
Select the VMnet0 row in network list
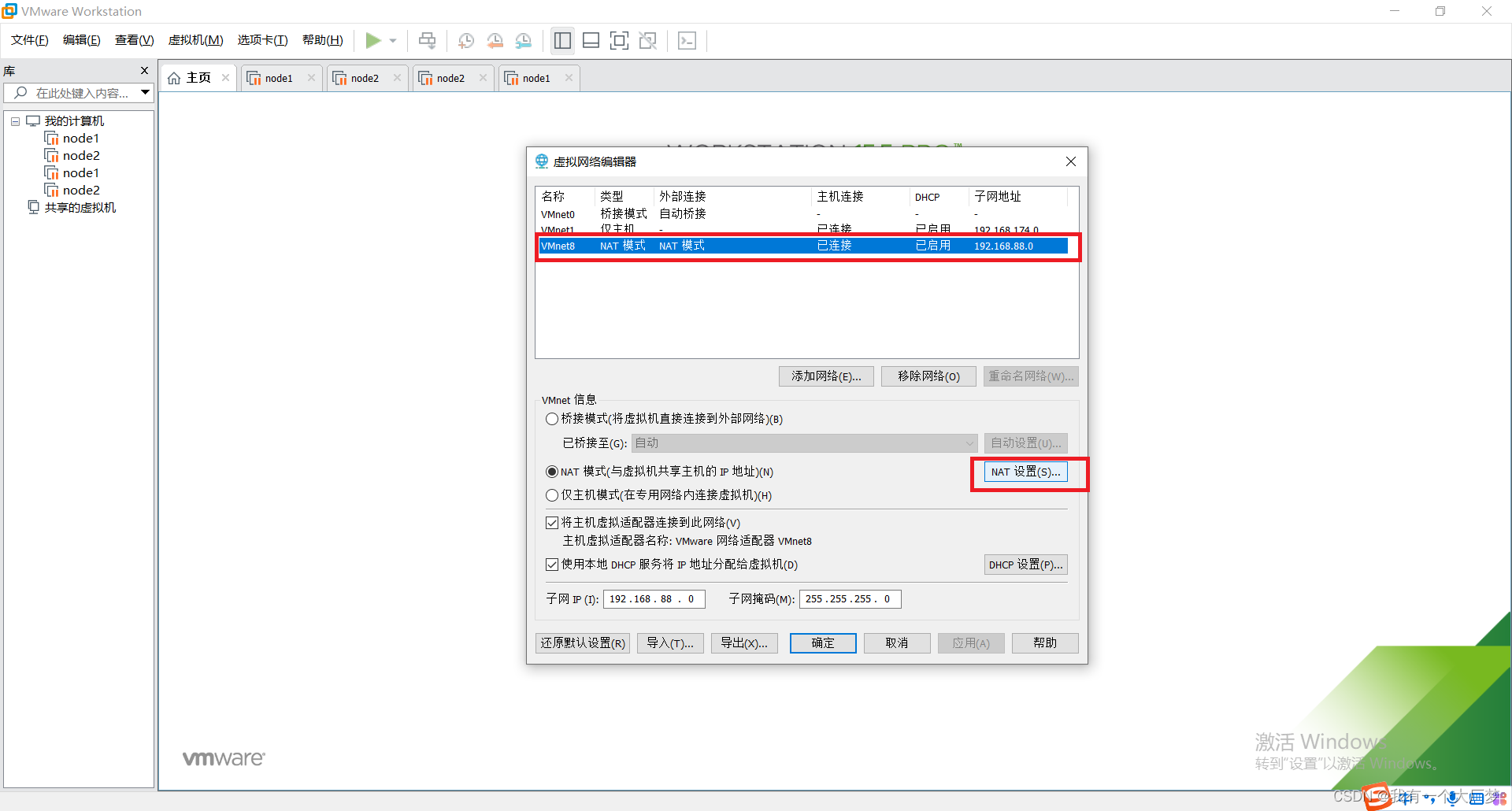[803, 214]
